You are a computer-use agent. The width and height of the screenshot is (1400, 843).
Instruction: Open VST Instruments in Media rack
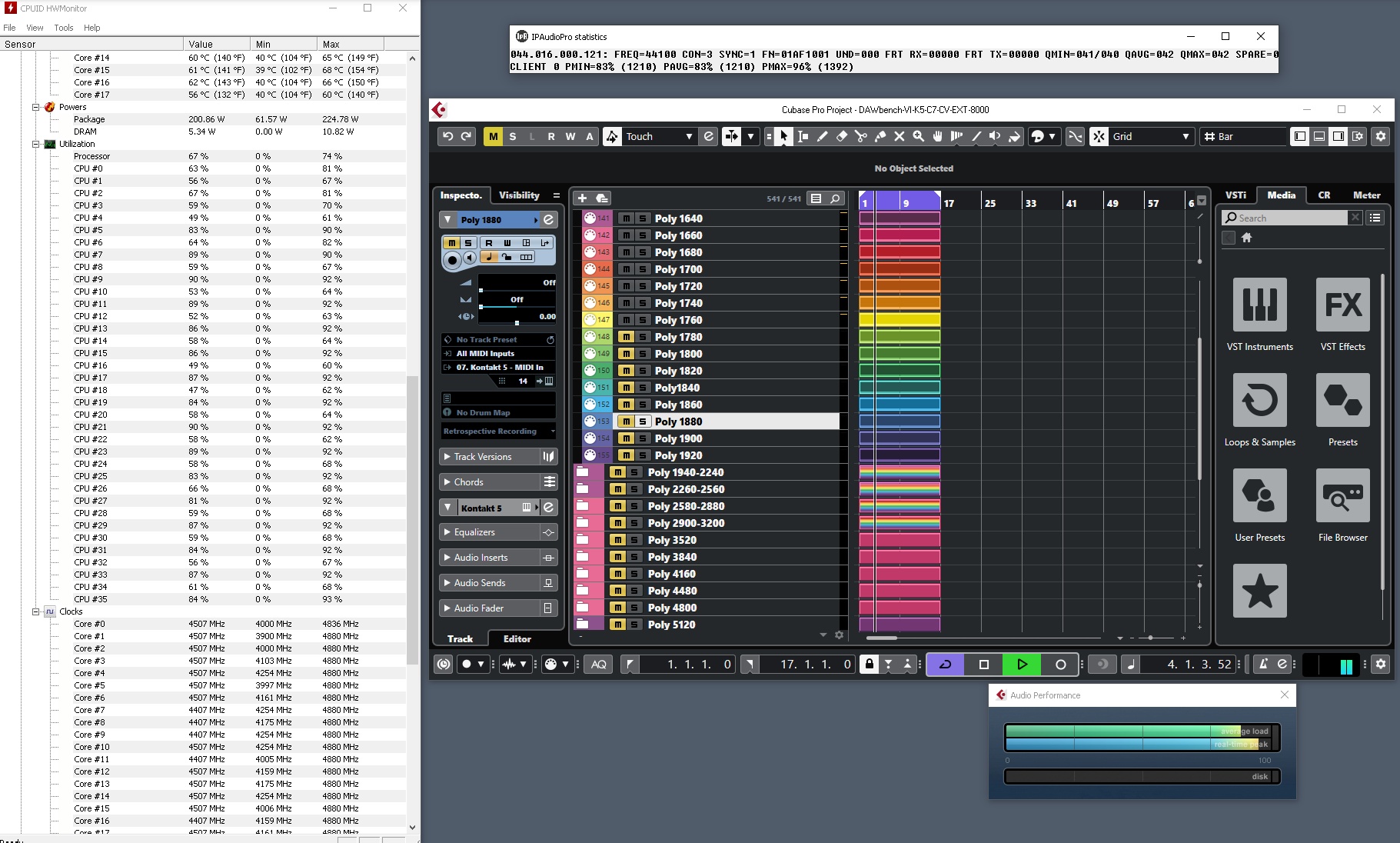coord(1259,315)
